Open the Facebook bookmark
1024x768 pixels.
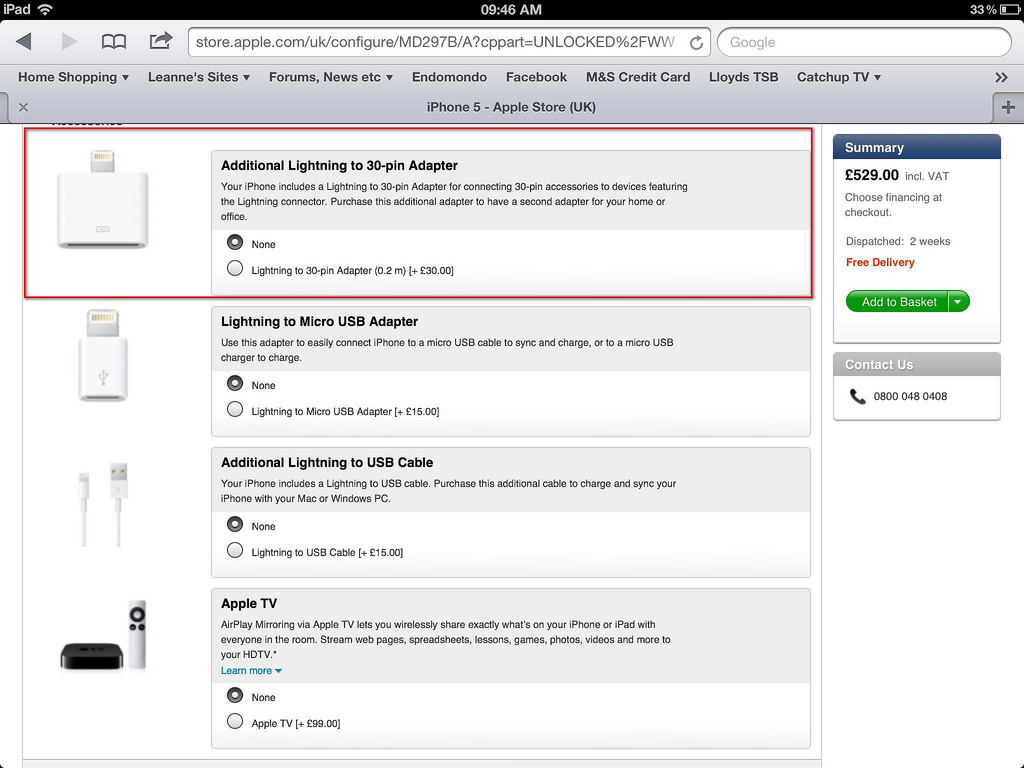tap(536, 77)
